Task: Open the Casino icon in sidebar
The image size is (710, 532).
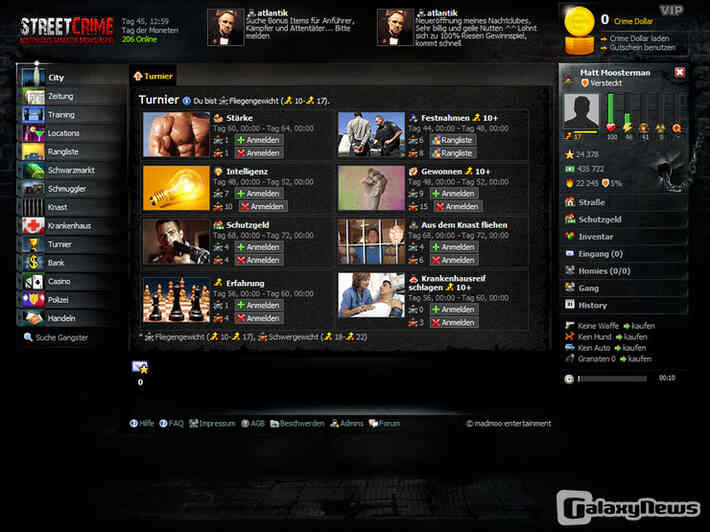Action: pos(33,281)
